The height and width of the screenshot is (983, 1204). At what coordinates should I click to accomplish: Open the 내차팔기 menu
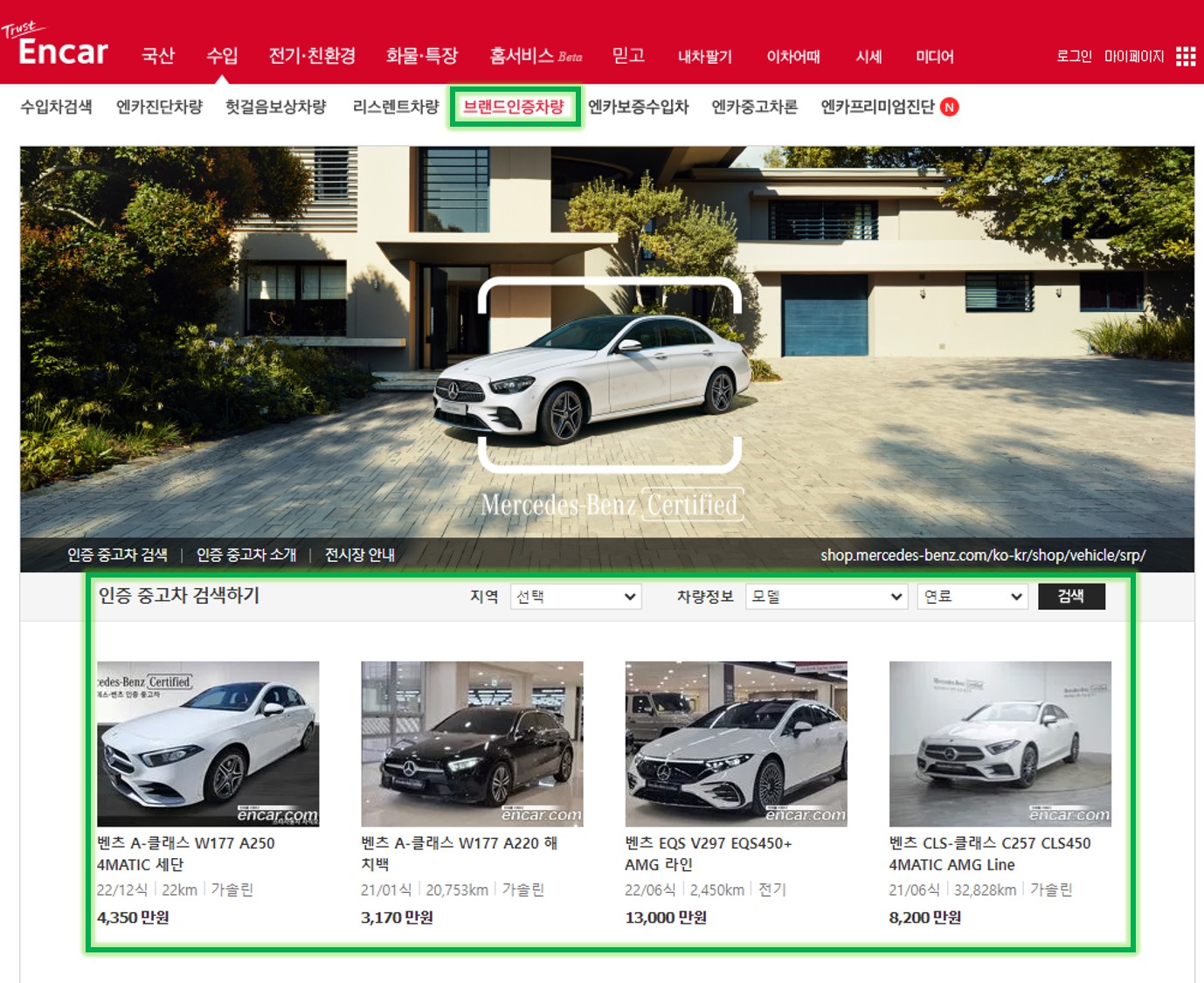705,57
